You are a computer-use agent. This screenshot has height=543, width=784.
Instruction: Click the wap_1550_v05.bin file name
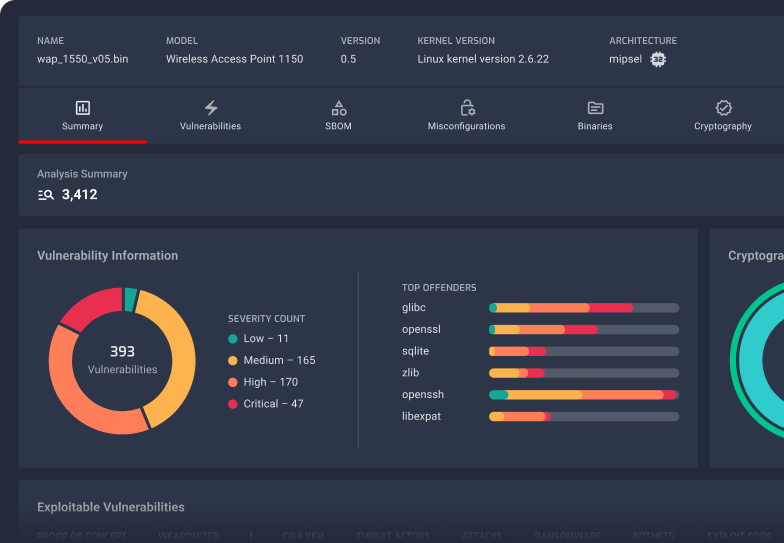82,59
